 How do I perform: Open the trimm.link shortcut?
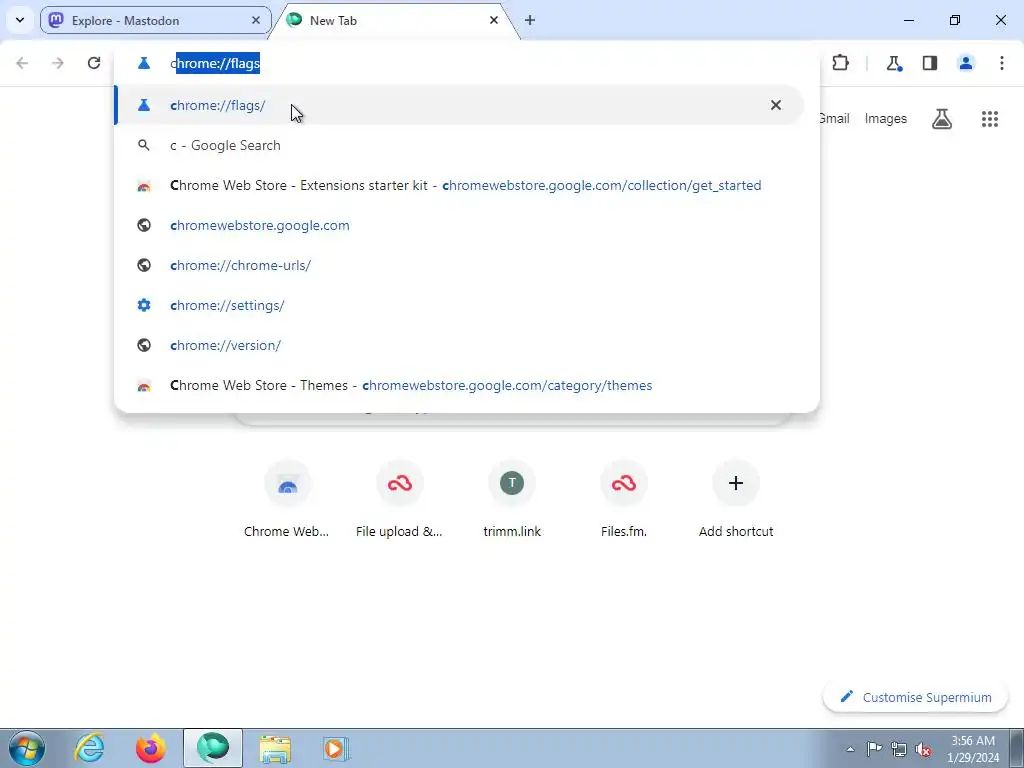(x=512, y=499)
